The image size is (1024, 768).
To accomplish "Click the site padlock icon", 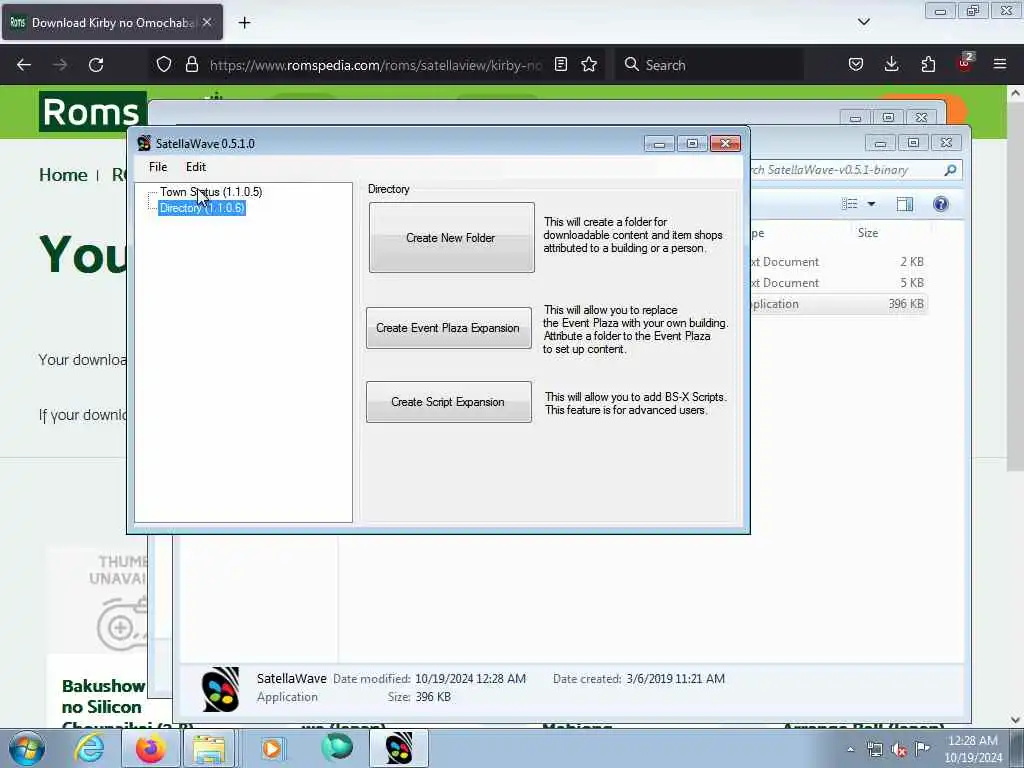I will click(191, 65).
